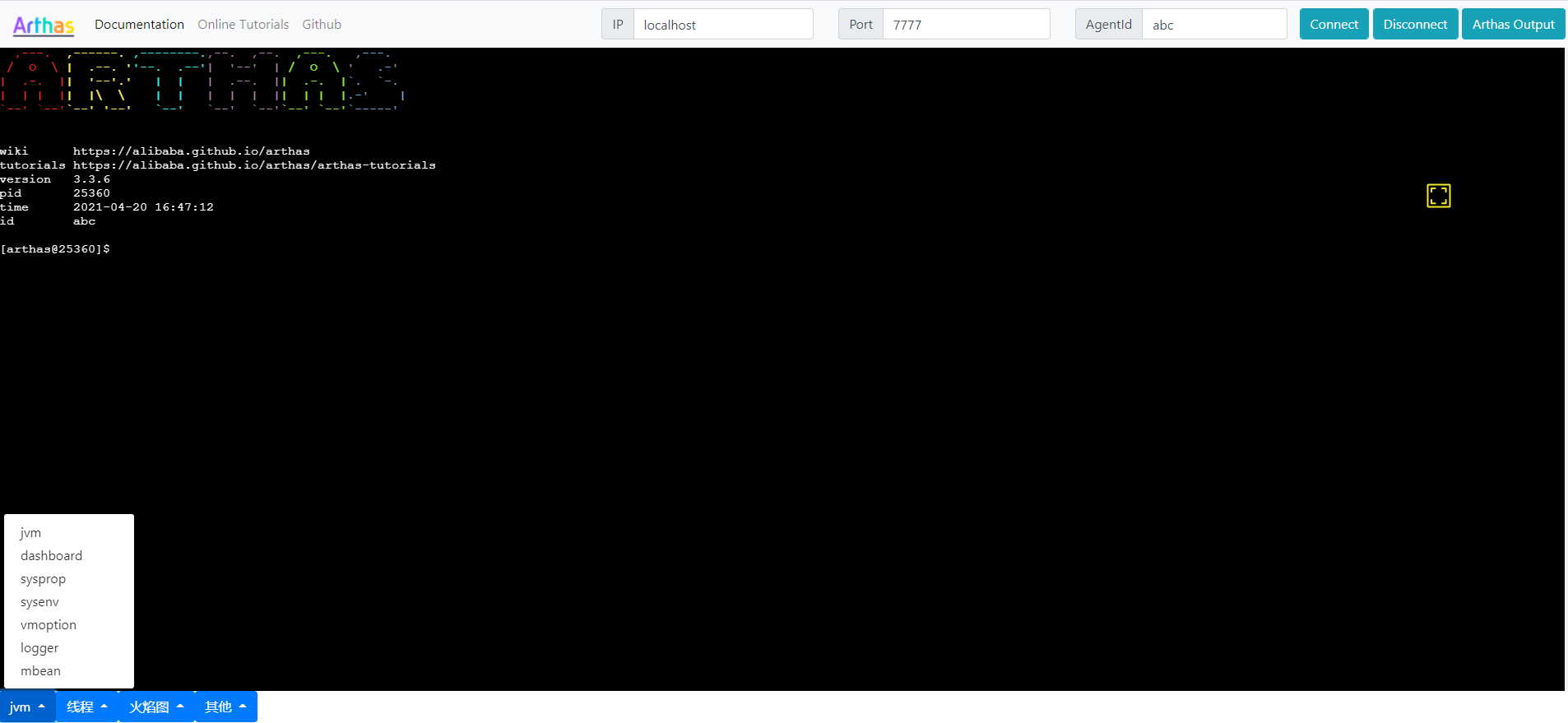Collapse the jvm dropdown menu button
This screenshot has width=1568, height=723.
[27, 707]
